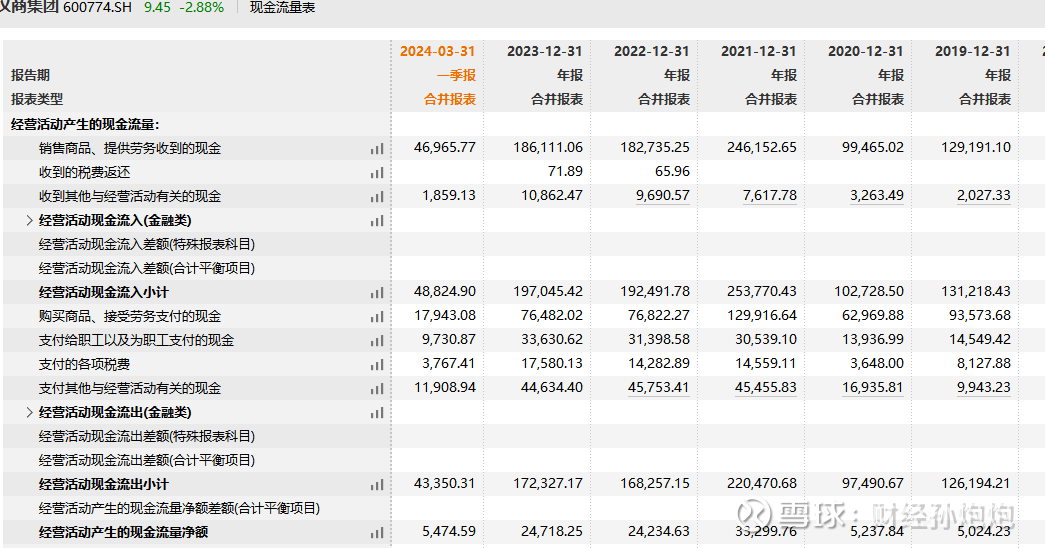This screenshot has height=548, width=1045.
Task: Click the 2019-12-31 column header
Action: (x=972, y=51)
